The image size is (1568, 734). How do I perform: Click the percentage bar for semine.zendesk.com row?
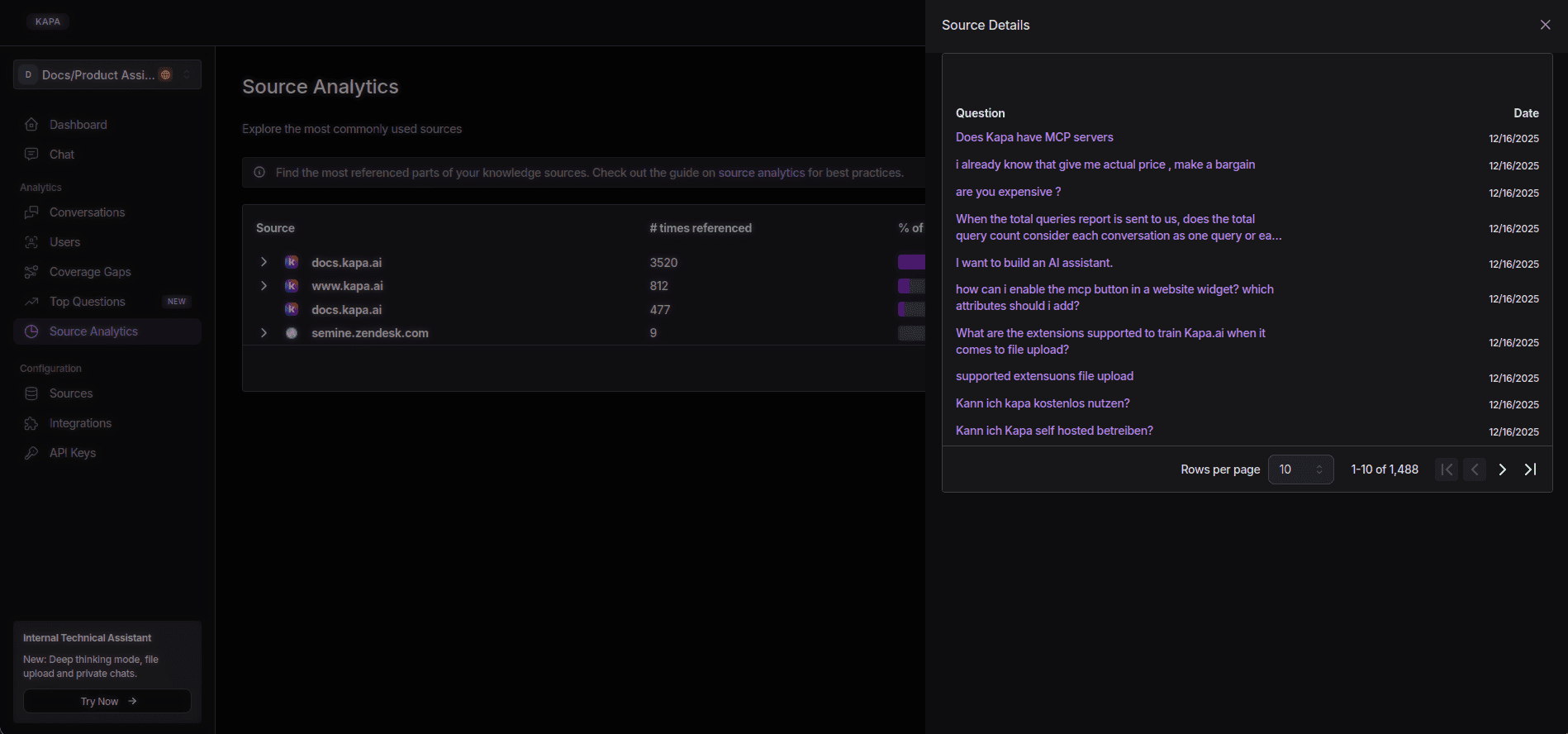(911, 333)
